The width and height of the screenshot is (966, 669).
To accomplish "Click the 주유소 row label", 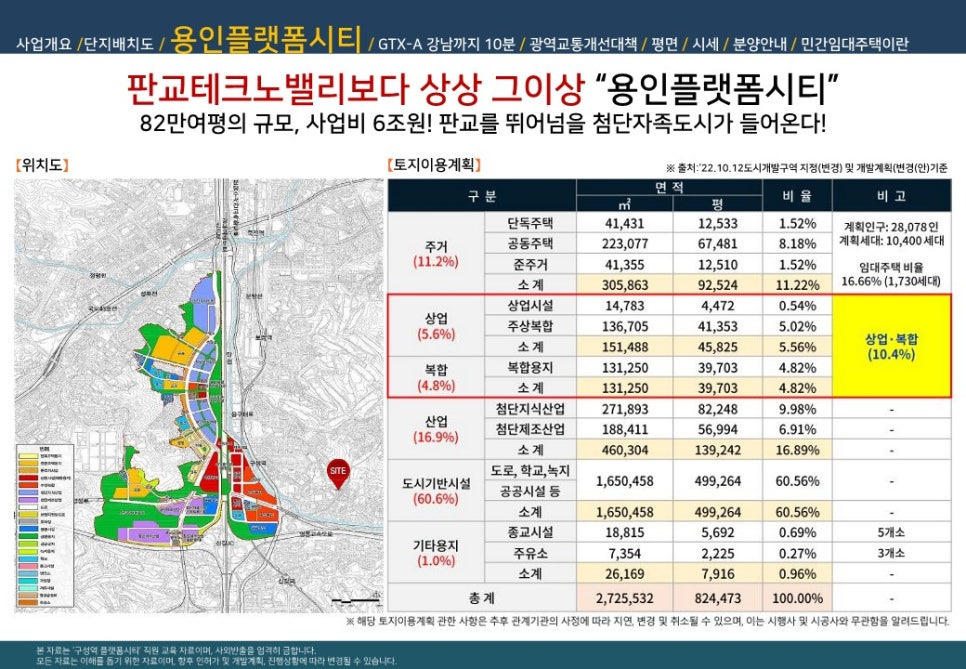I will tap(530, 553).
